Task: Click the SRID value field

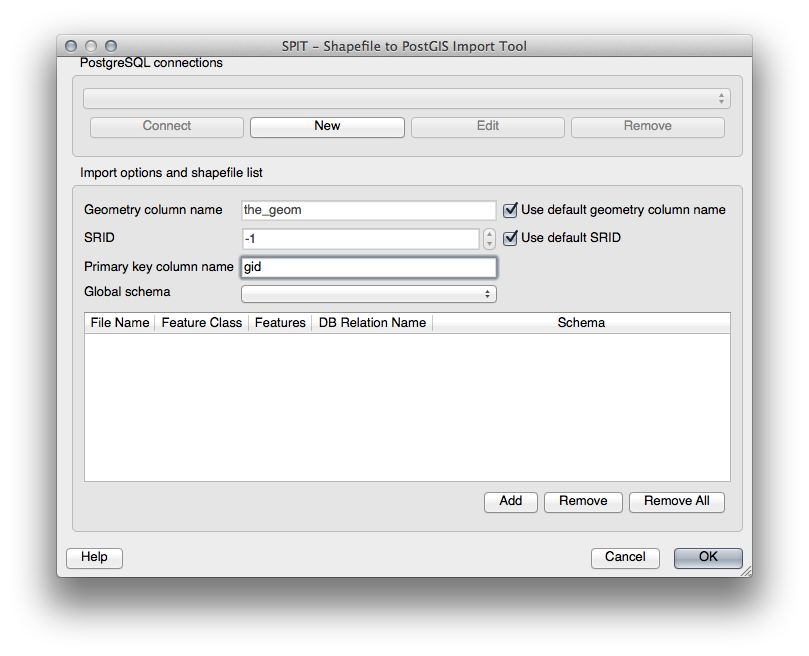Action: 360,239
